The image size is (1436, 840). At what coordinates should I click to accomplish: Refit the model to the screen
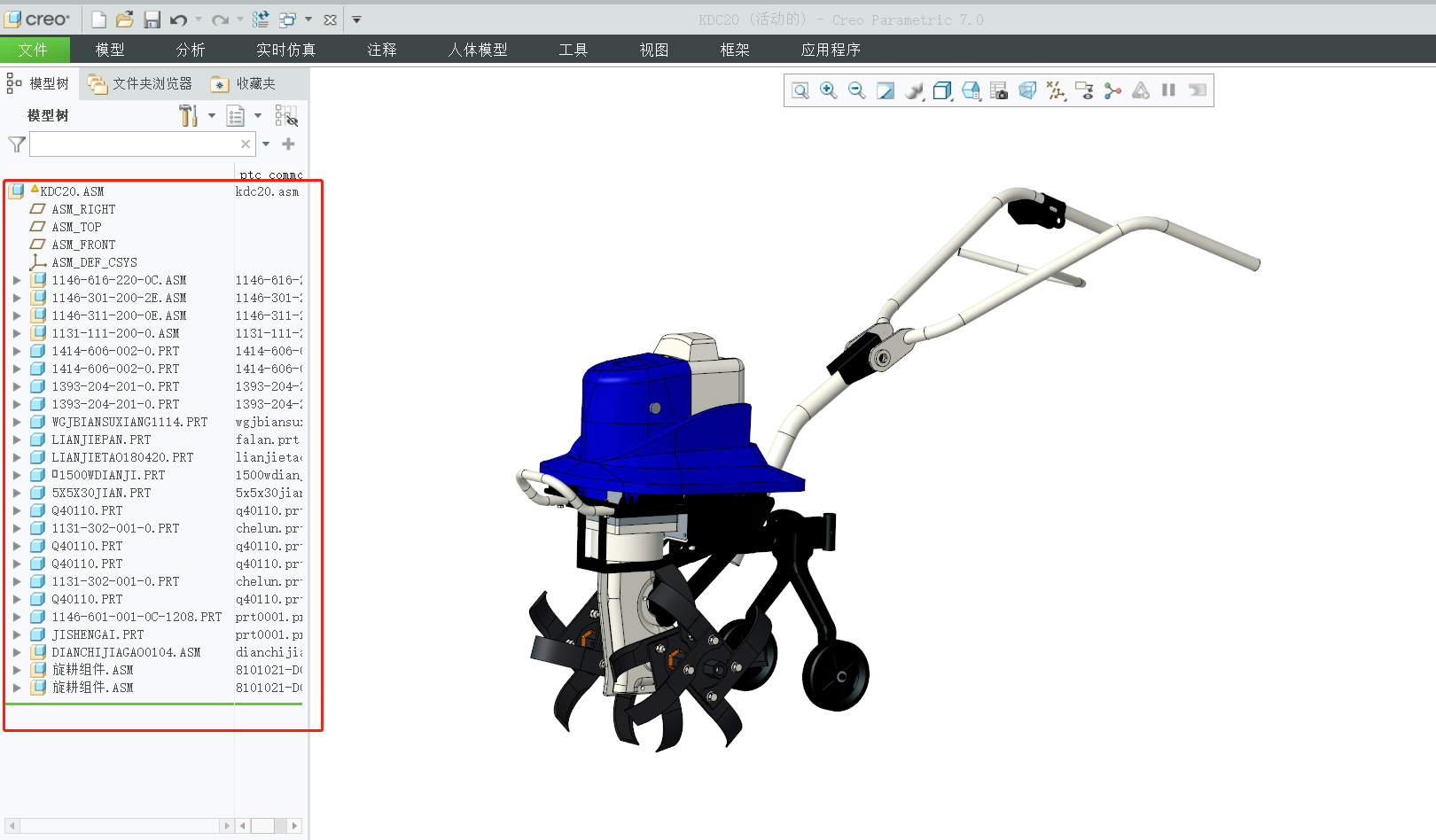click(x=800, y=90)
